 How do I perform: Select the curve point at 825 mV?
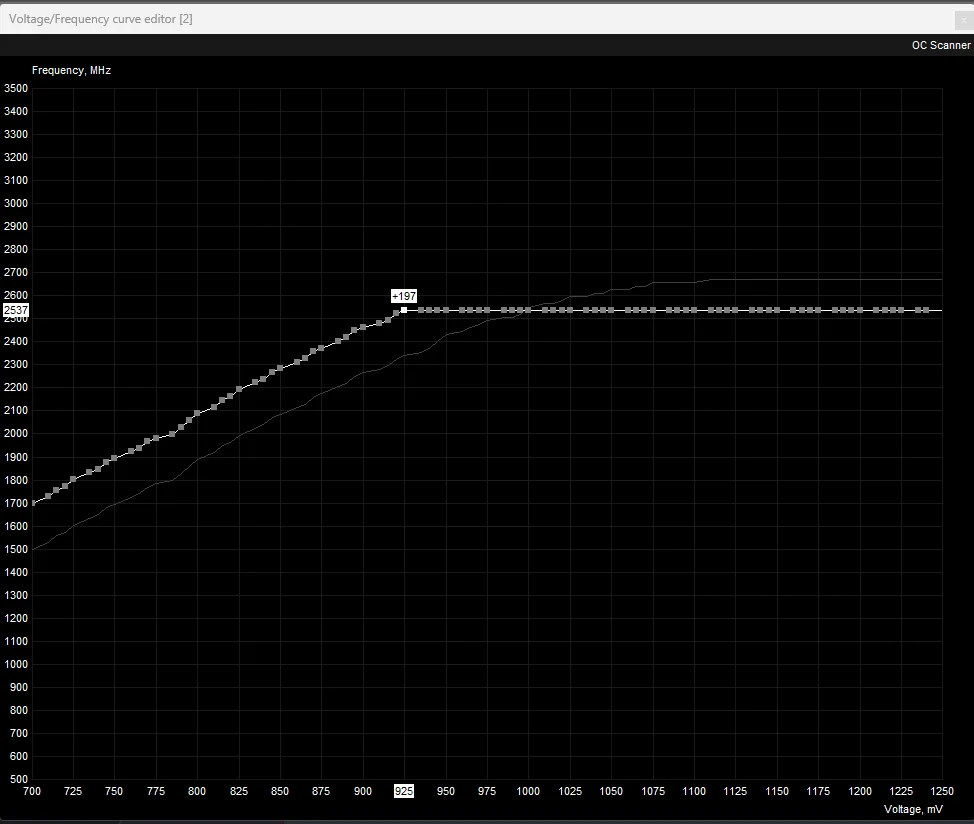coord(239,389)
